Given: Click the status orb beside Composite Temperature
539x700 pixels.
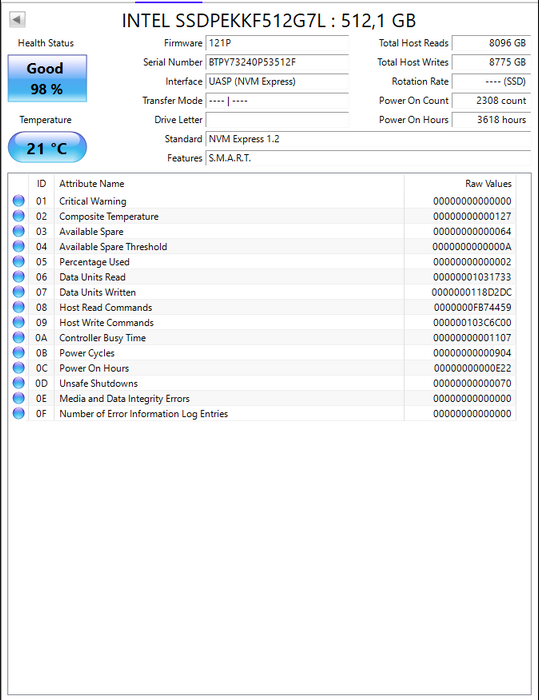Looking at the screenshot, I should [x=19, y=216].
